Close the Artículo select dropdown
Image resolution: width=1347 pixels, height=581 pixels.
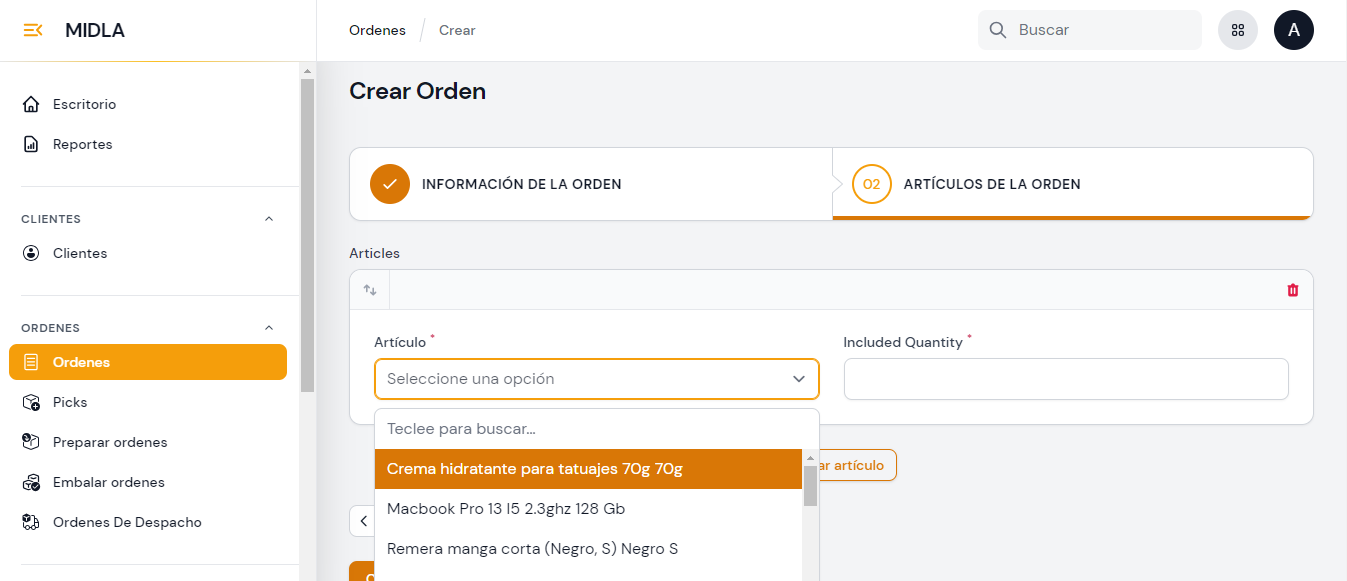798,379
